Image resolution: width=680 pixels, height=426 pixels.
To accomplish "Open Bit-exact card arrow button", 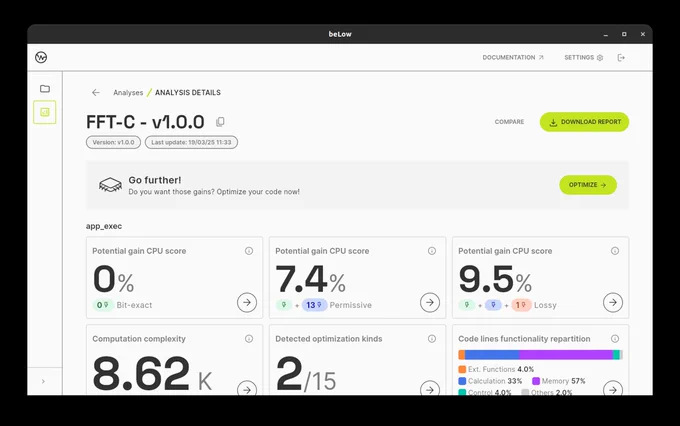I will coord(247,302).
